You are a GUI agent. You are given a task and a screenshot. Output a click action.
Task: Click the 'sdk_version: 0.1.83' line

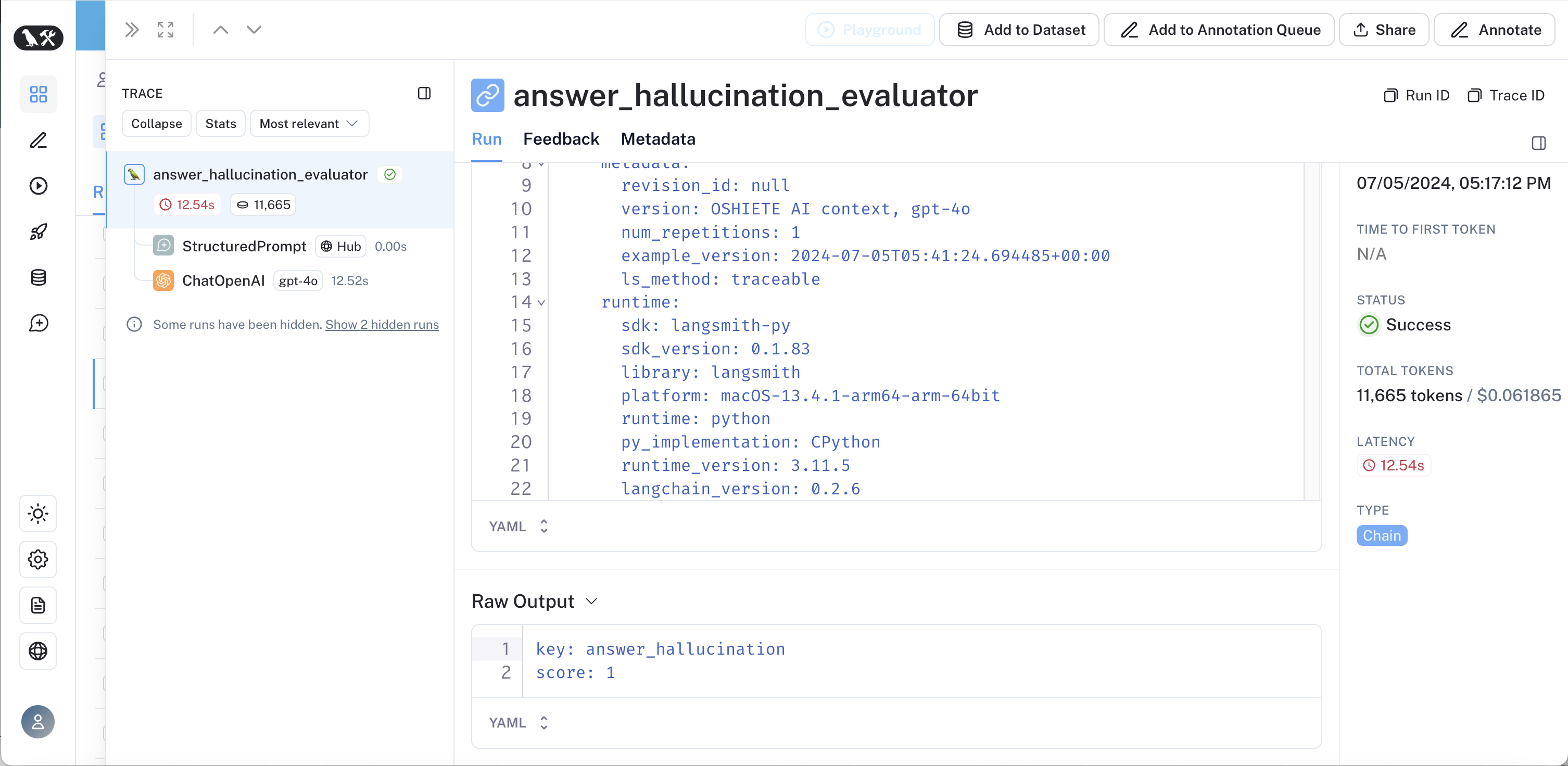715,349
